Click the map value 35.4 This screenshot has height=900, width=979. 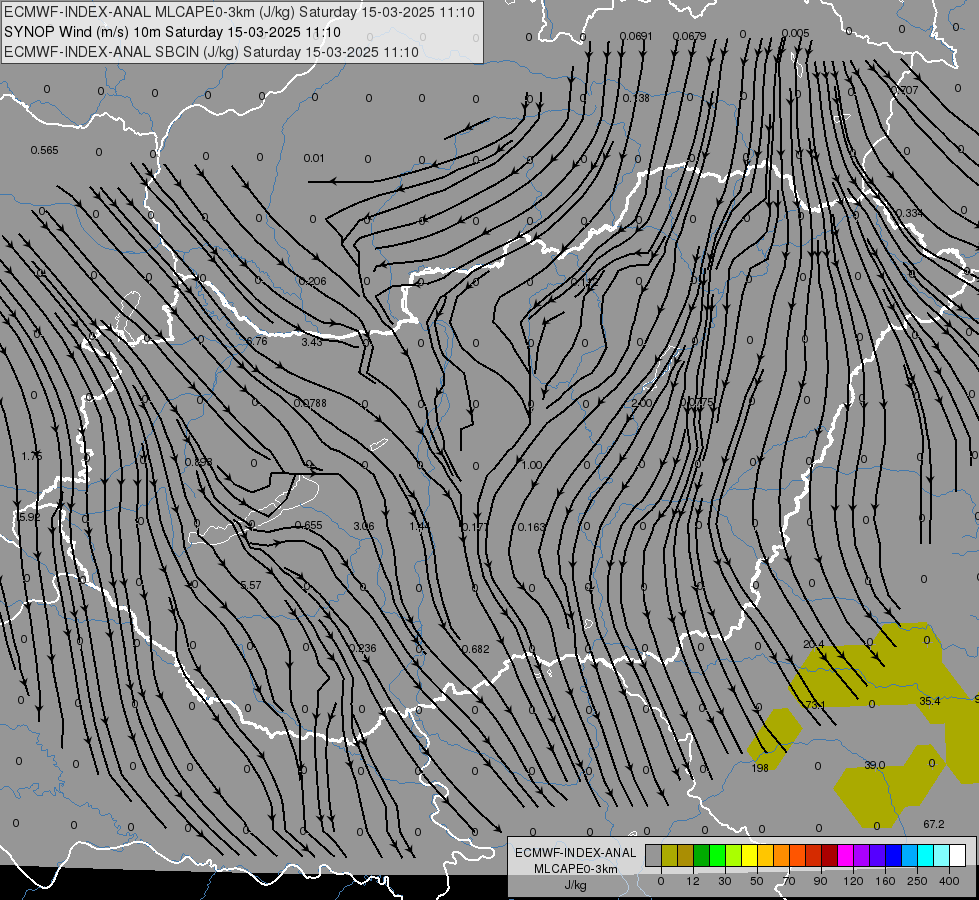(x=930, y=701)
